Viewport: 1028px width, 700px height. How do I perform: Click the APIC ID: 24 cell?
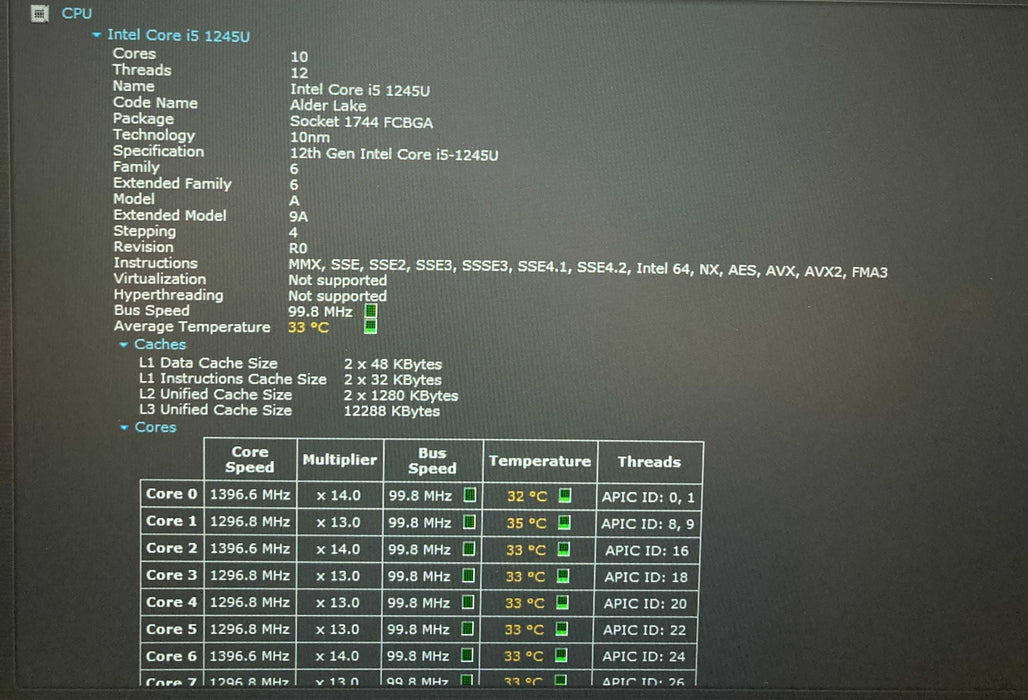point(644,656)
